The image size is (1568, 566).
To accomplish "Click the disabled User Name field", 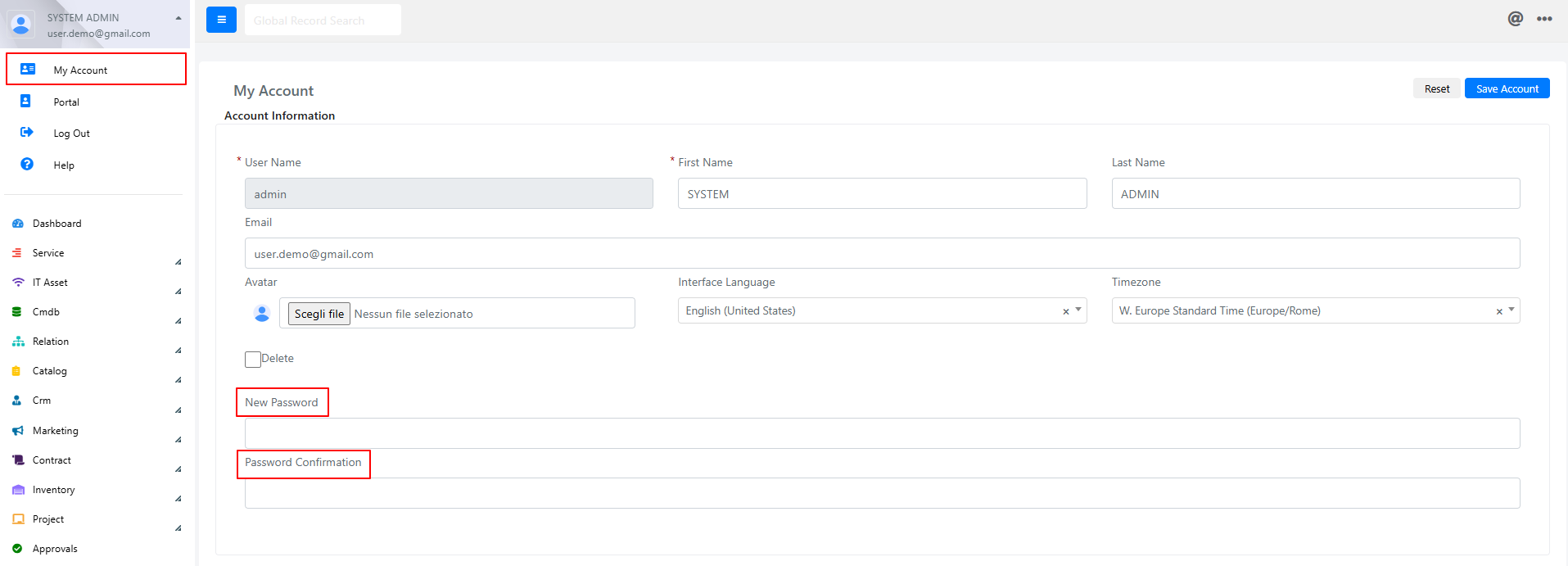I will tap(449, 193).
